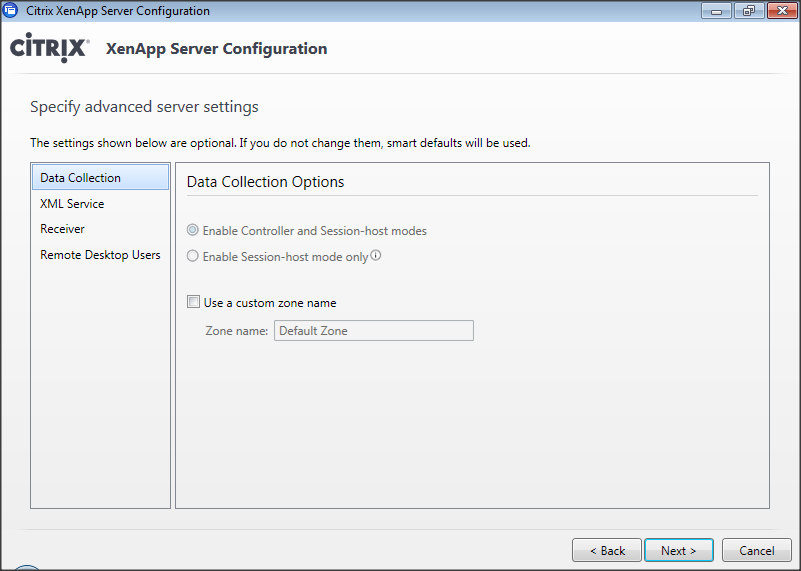The height and width of the screenshot is (571, 801).
Task: Click the Specify advanced server settings heading
Action: (144, 107)
